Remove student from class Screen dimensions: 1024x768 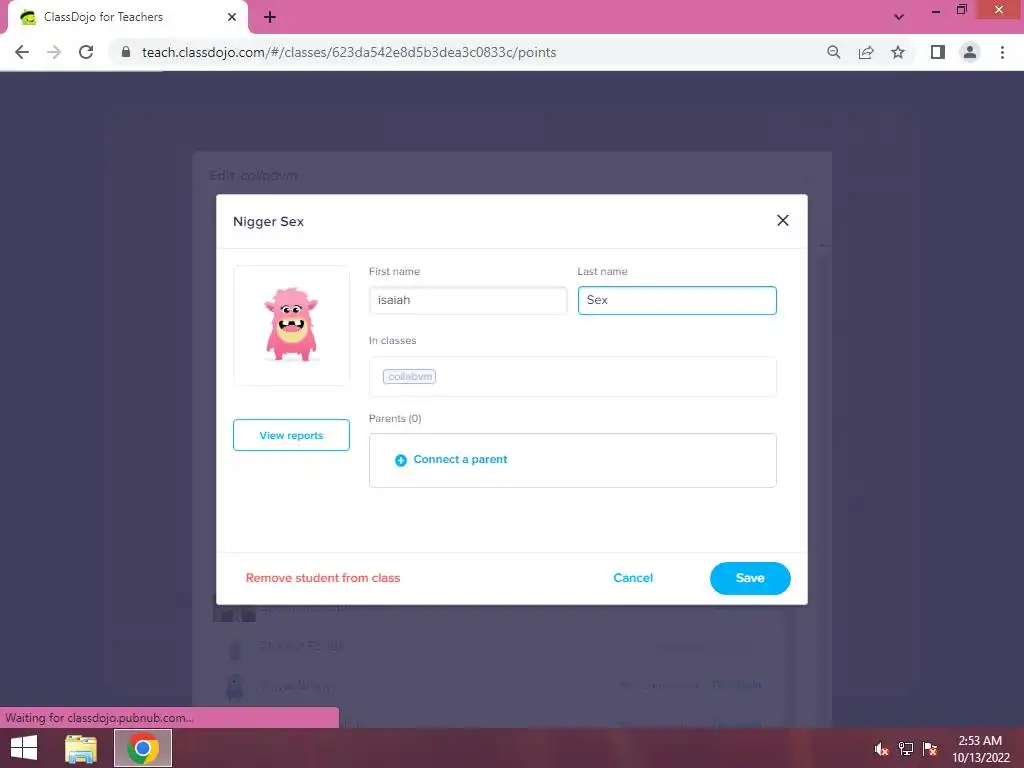click(x=323, y=578)
